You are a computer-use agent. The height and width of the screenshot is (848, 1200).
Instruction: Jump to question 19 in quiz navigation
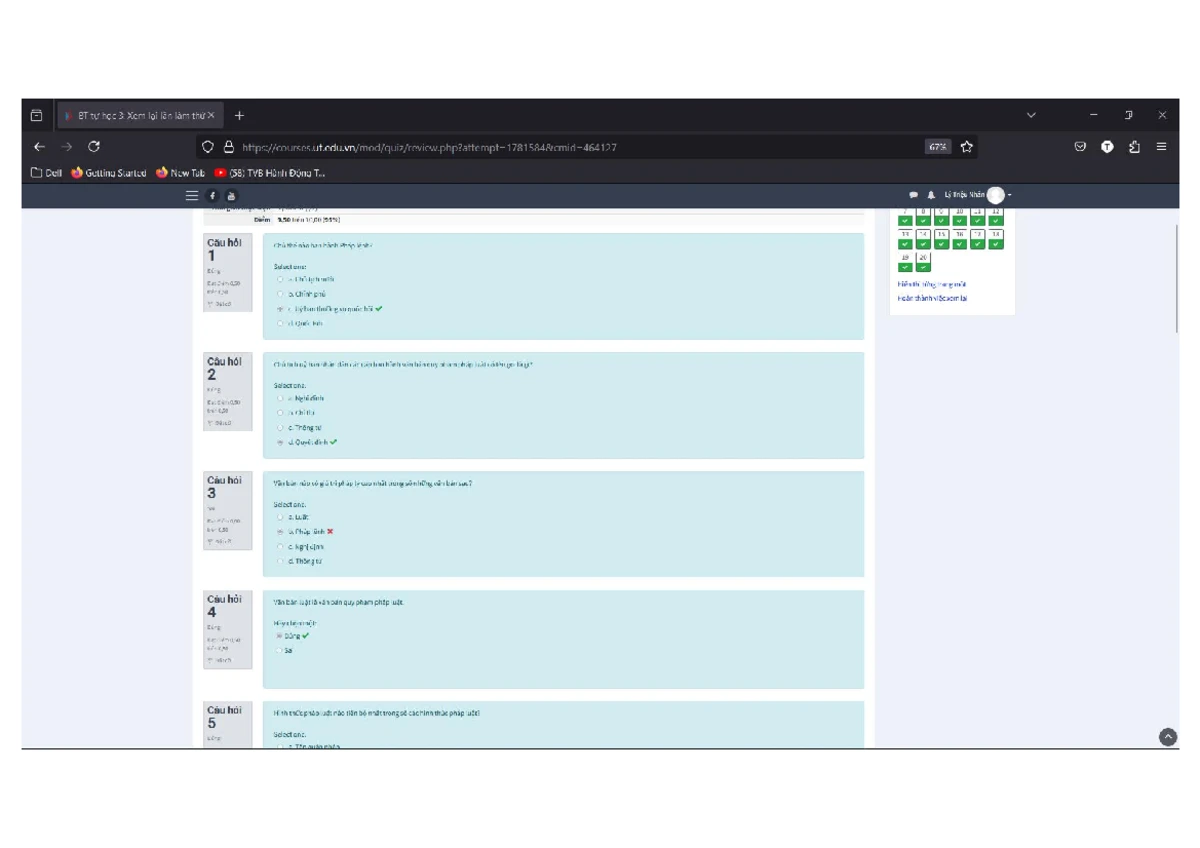[x=905, y=262]
